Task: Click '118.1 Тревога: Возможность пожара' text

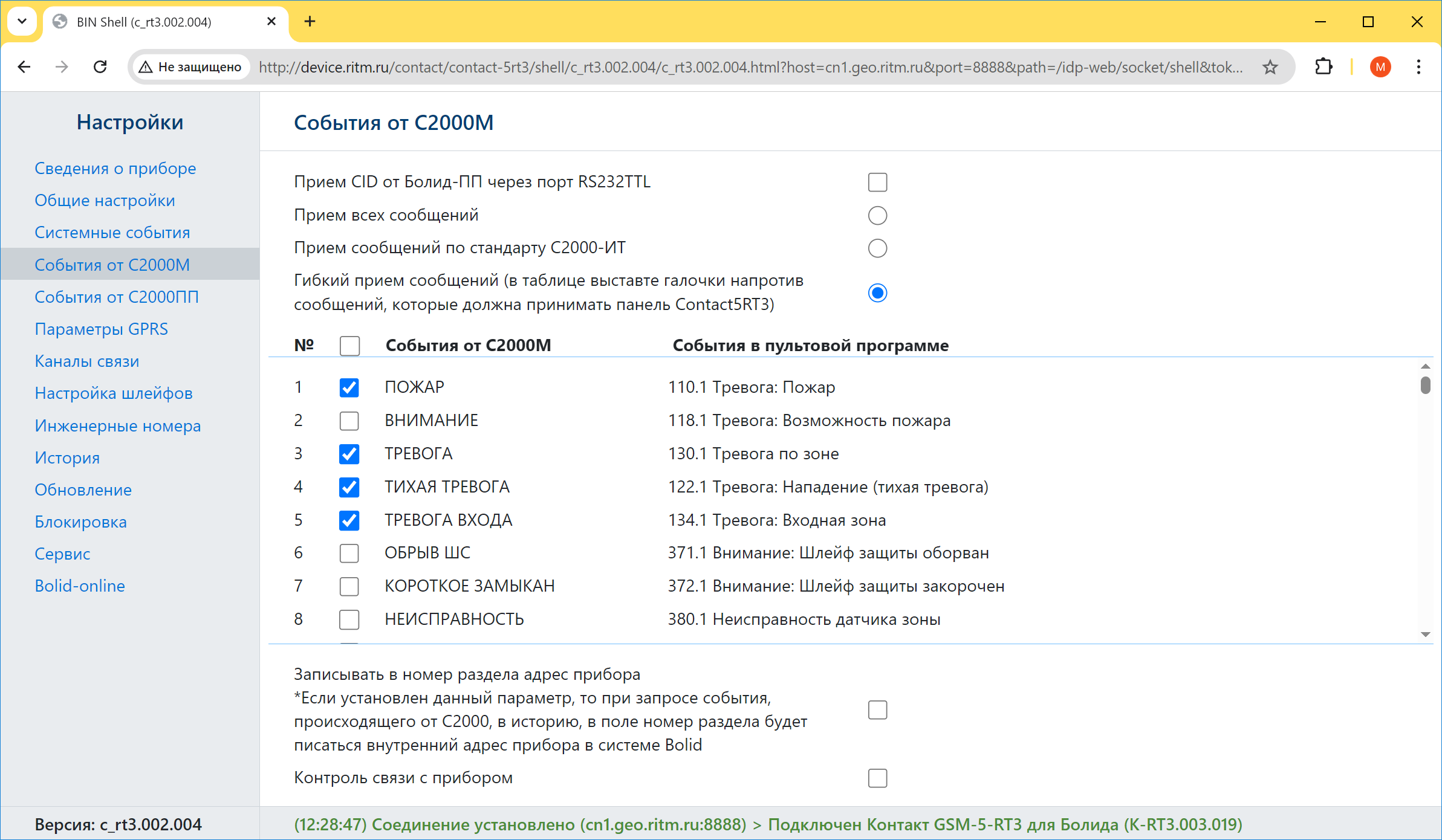Action: 809,421
